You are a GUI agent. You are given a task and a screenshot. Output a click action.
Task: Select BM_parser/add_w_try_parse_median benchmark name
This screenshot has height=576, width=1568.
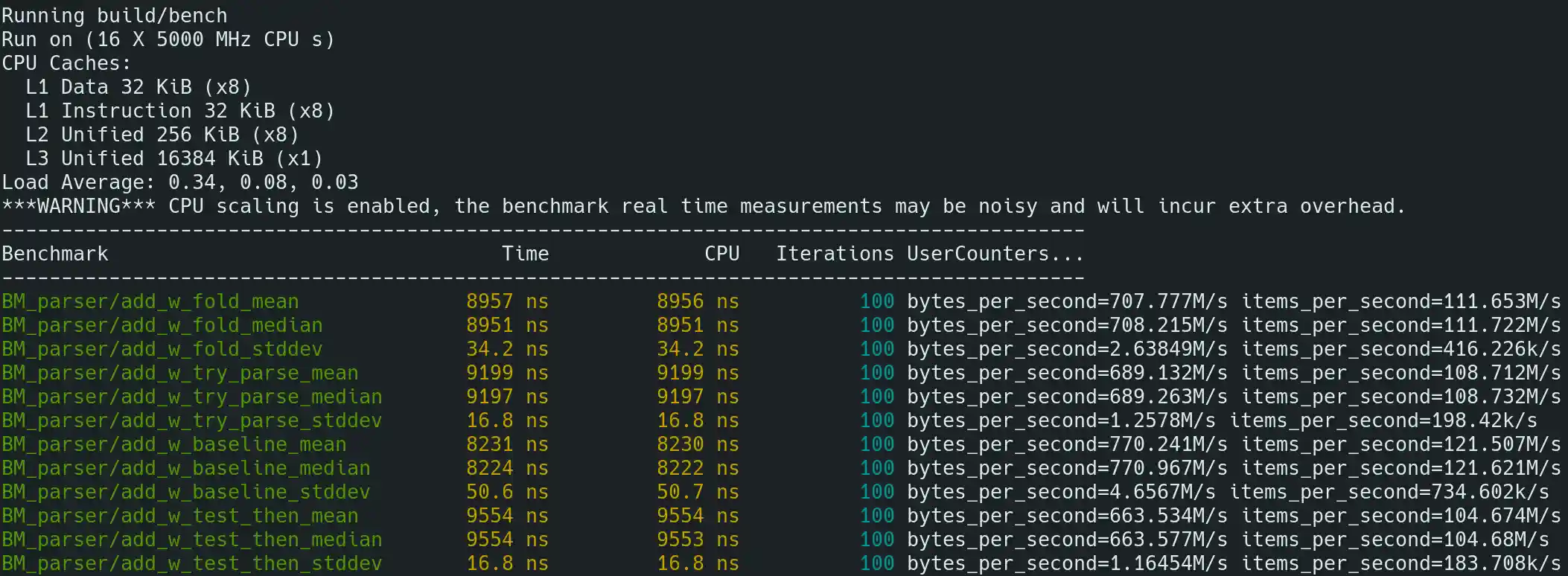[192, 397]
